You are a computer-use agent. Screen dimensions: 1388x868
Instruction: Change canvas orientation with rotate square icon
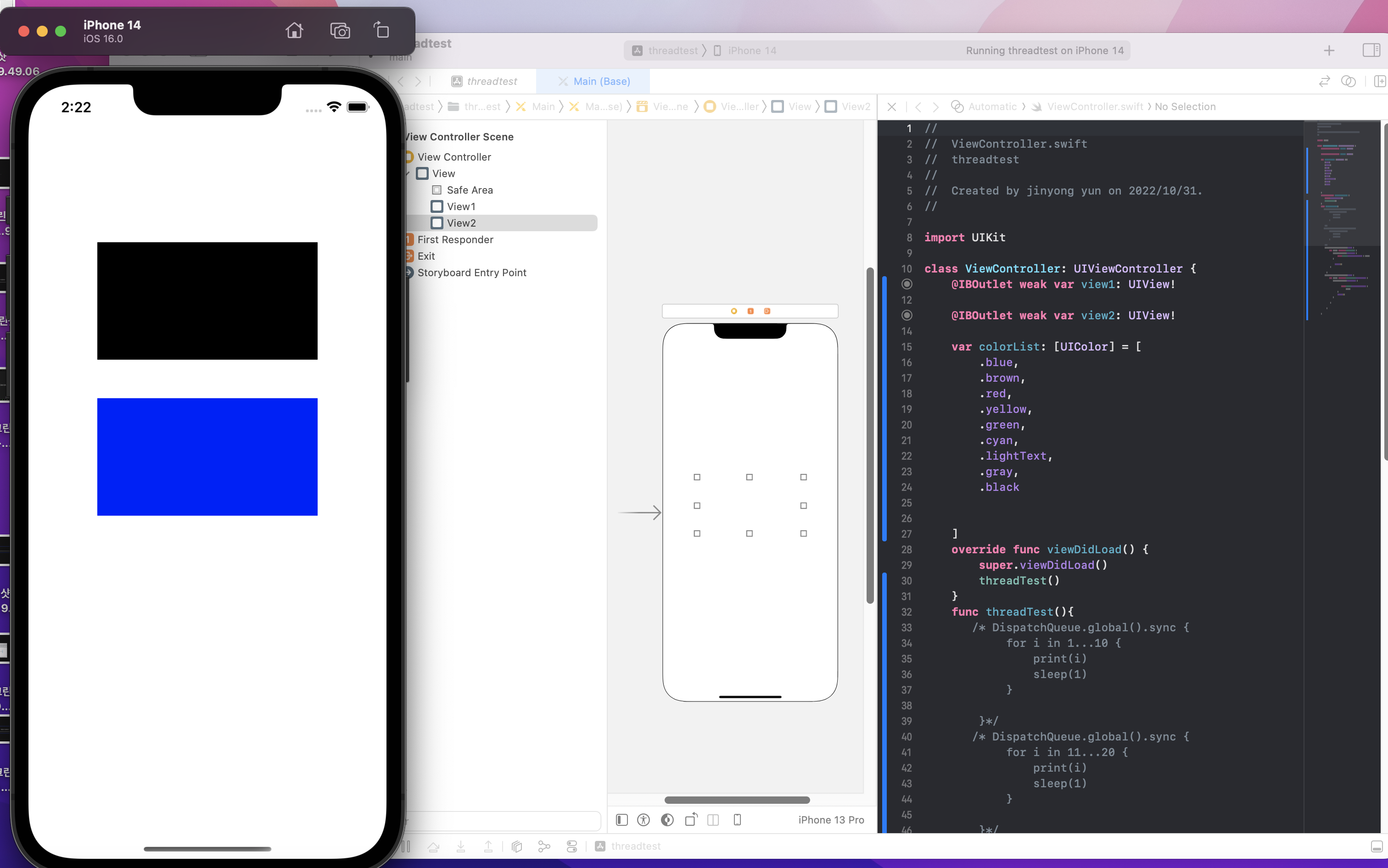point(691,820)
